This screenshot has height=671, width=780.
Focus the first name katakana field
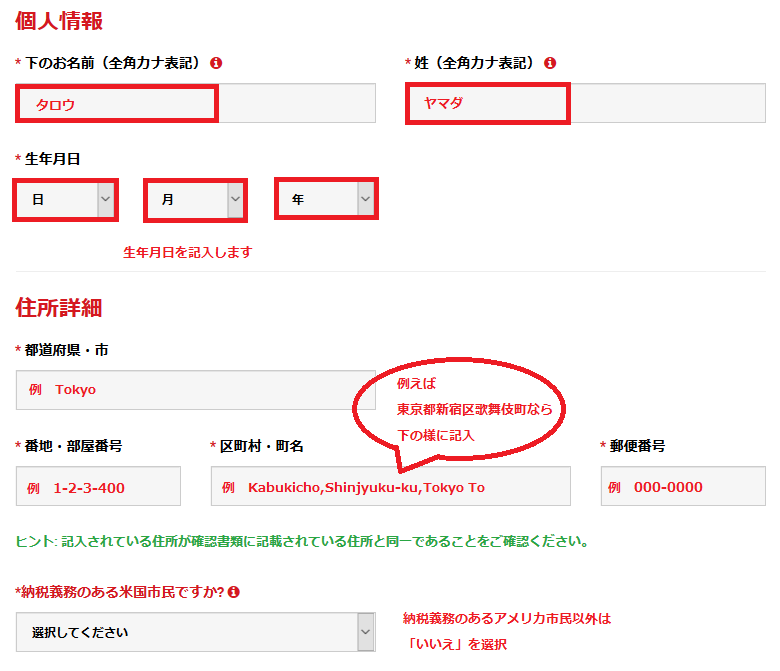195,103
